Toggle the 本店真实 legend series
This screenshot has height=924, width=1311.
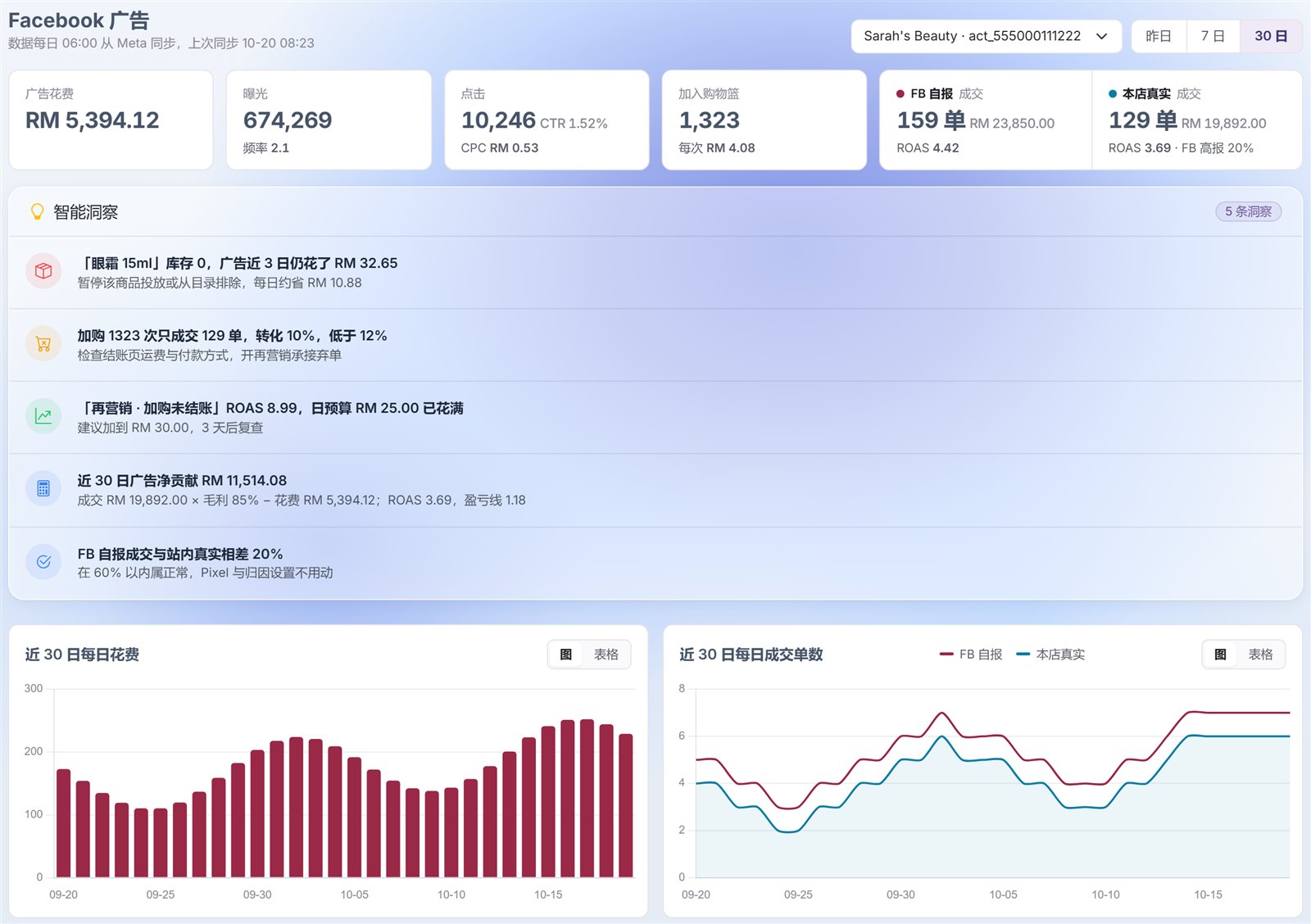click(1050, 654)
